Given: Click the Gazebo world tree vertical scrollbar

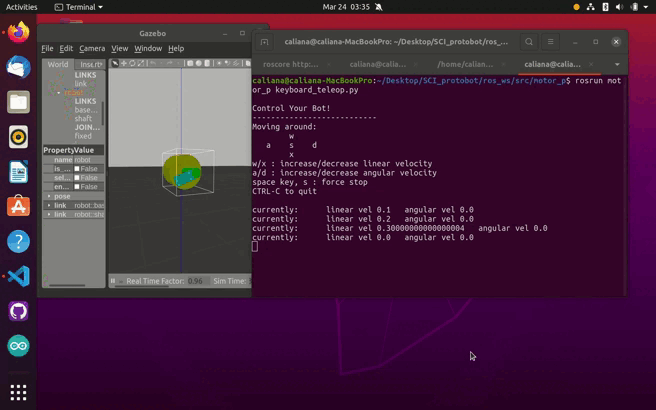Looking at the screenshot, I should (103, 112).
